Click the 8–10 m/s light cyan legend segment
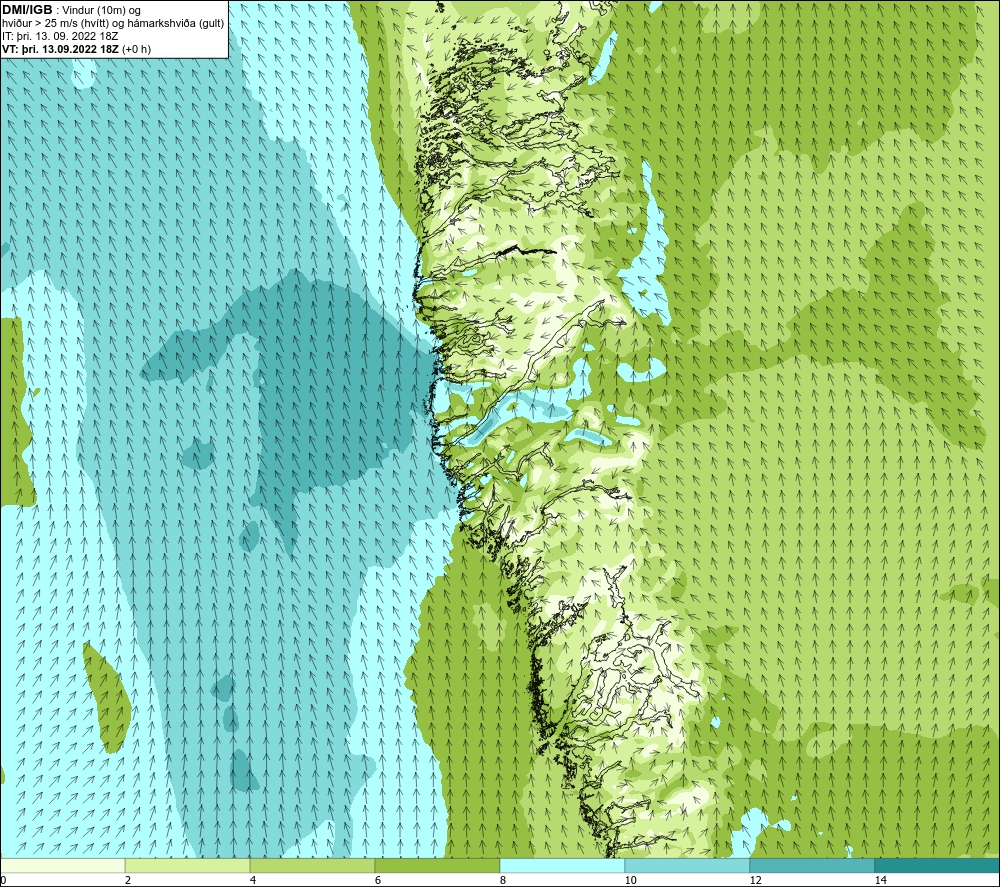Screen dimensions: 1000x887 click(562, 865)
